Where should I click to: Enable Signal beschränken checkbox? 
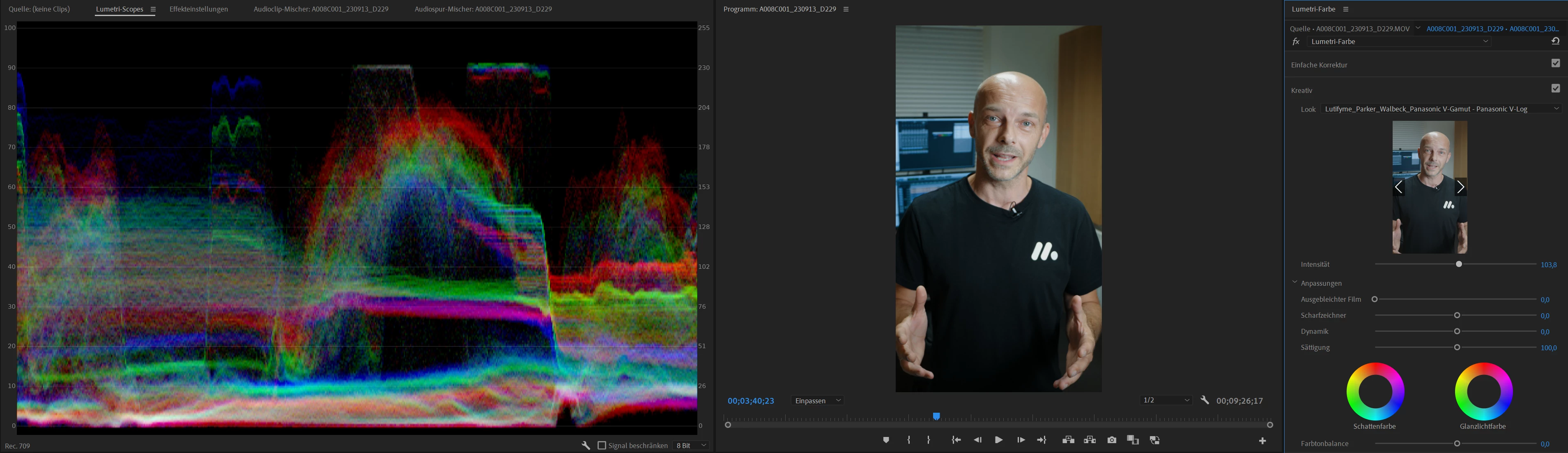tap(602, 446)
